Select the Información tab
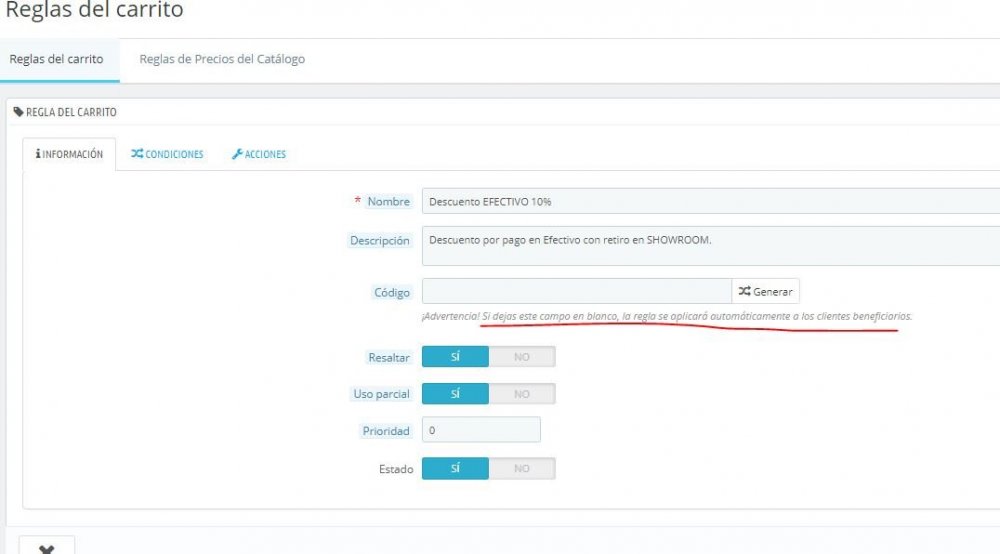The height and width of the screenshot is (554, 1000). (69, 154)
